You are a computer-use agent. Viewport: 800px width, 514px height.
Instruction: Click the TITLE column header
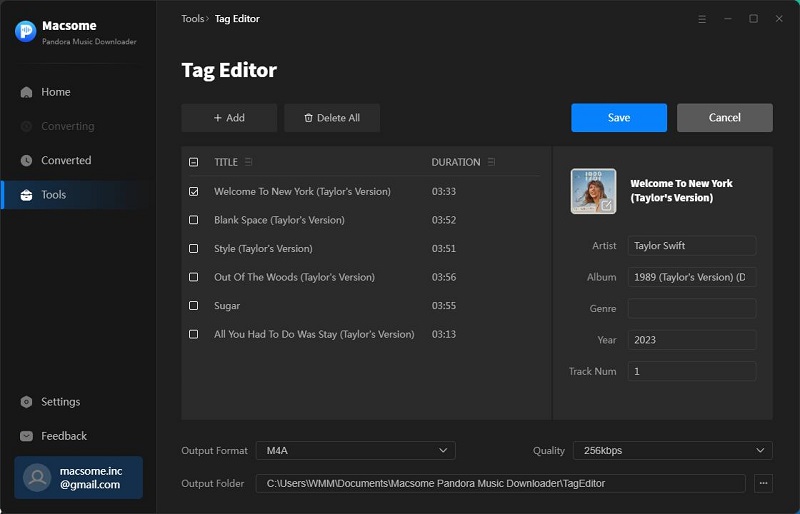pyautogui.click(x=226, y=162)
